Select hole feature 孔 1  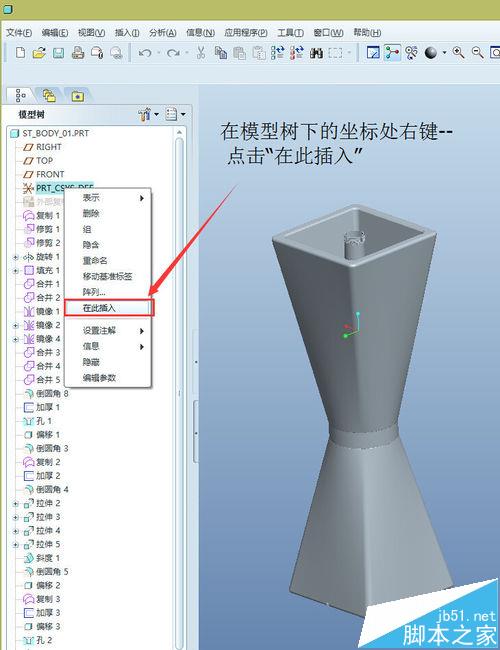(44, 421)
